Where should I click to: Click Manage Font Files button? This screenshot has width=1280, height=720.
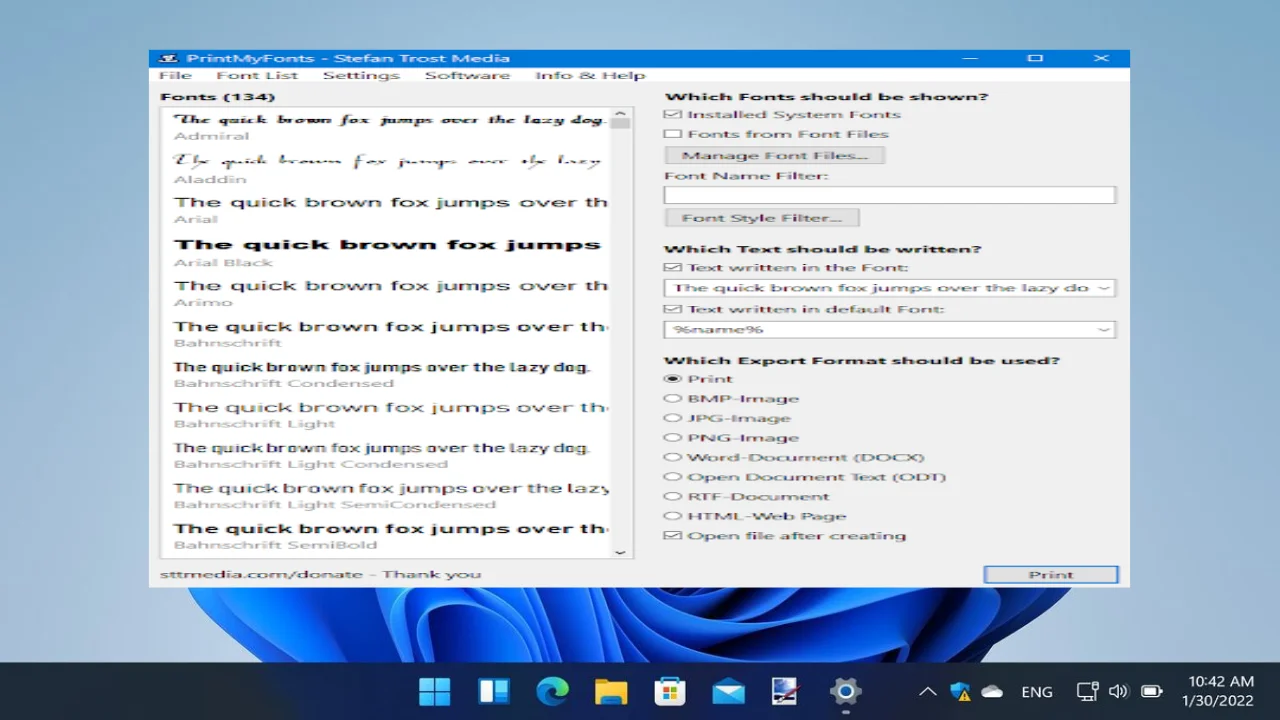(x=774, y=155)
